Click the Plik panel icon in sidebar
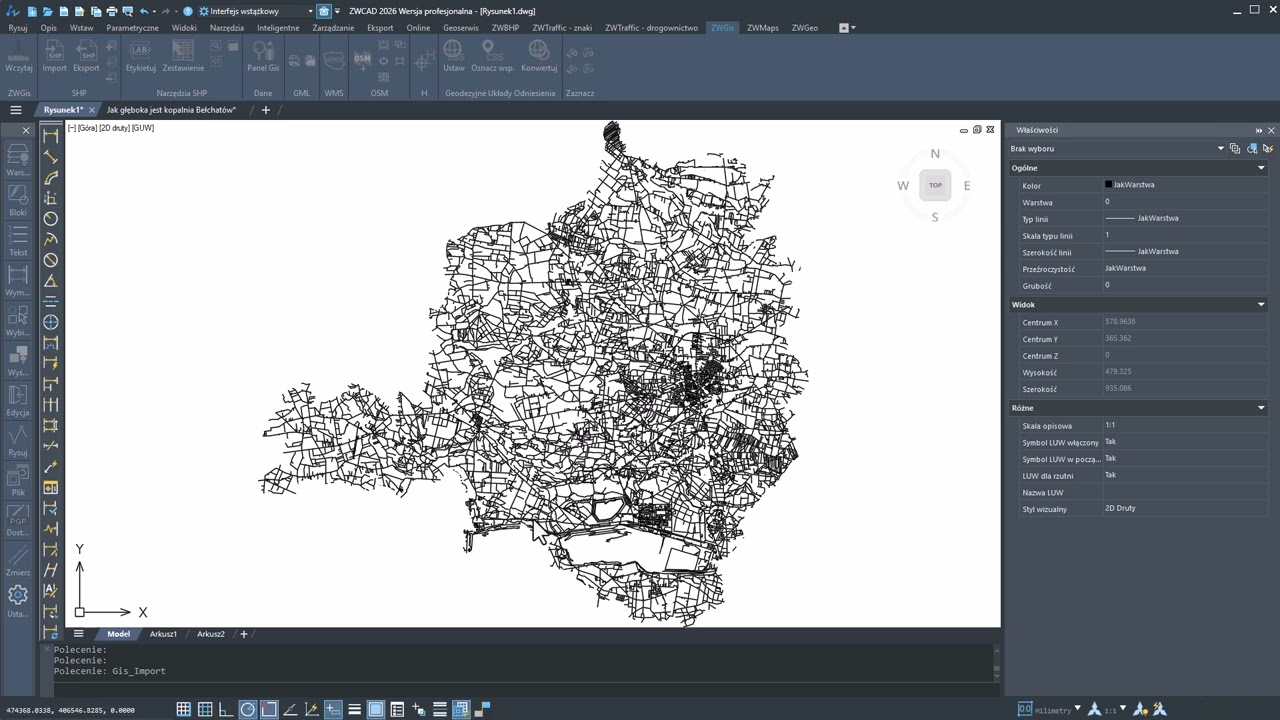 [x=18, y=480]
